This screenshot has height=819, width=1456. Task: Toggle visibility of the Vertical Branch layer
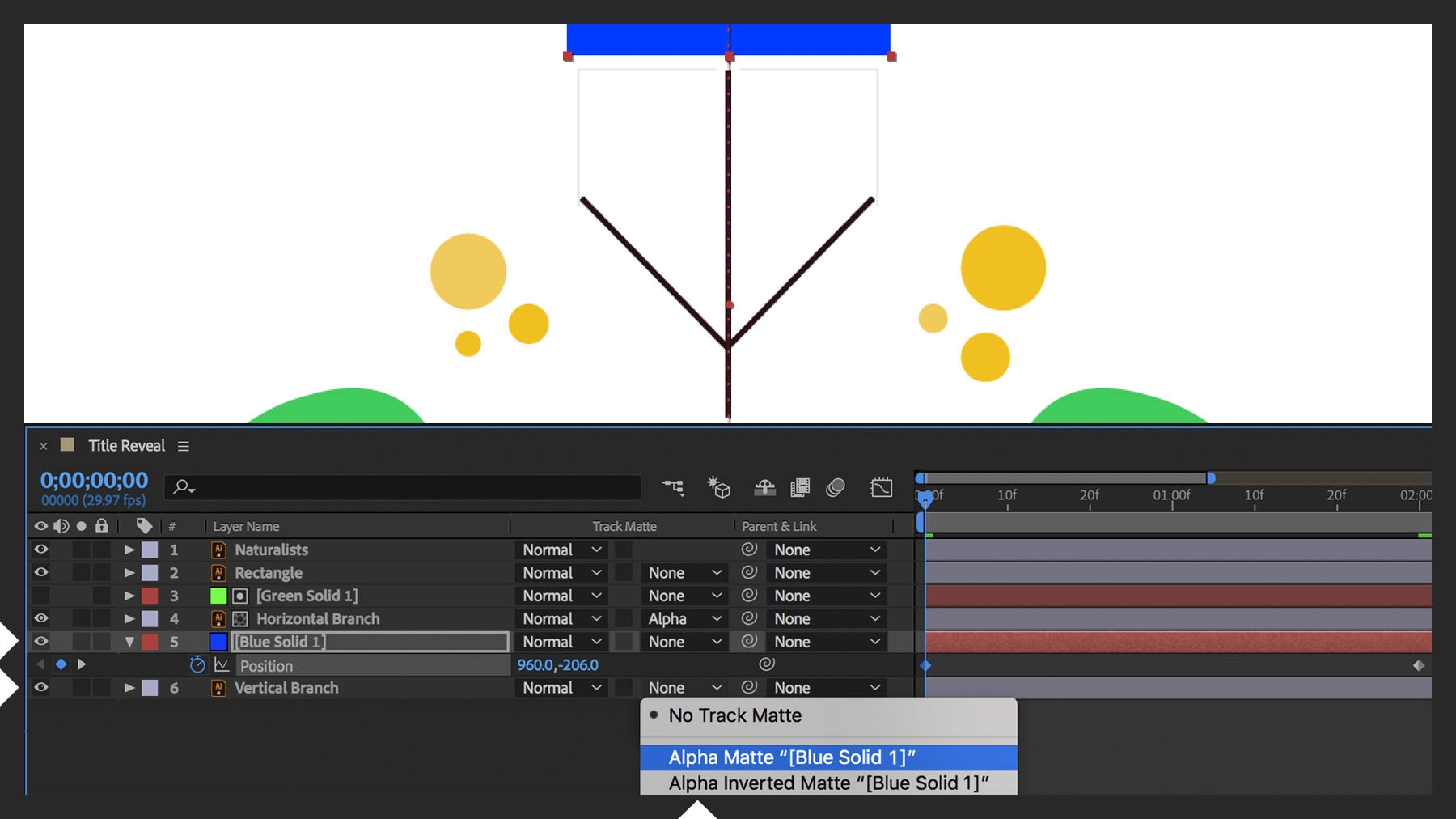[42, 688]
